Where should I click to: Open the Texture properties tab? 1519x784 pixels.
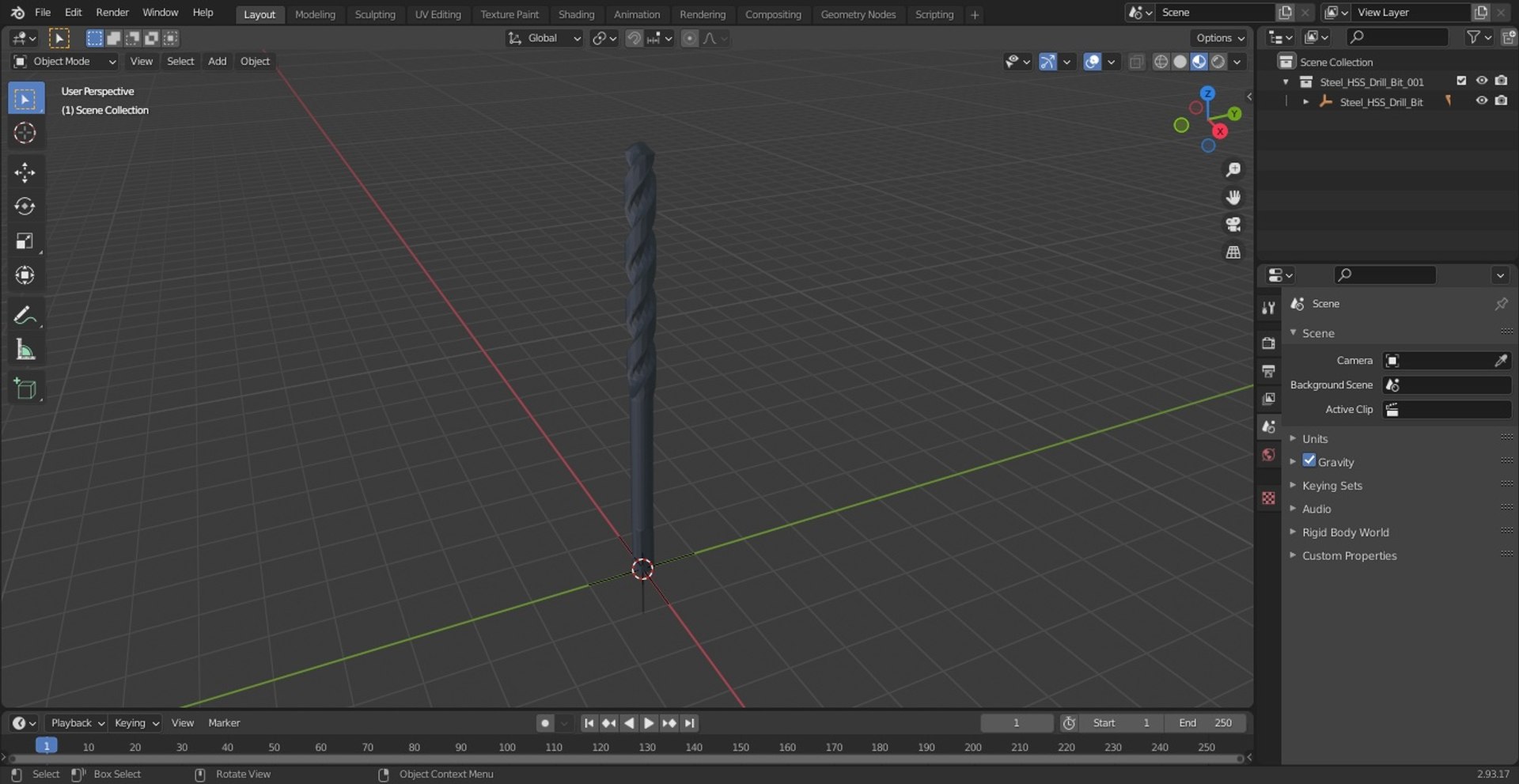(x=1268, y=498)
